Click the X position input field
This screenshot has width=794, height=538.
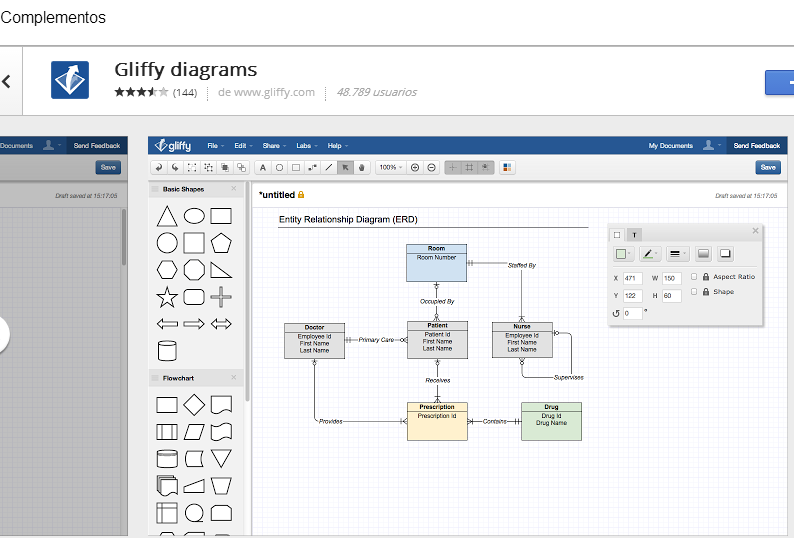pyautogui.click(x=632, y=278)
